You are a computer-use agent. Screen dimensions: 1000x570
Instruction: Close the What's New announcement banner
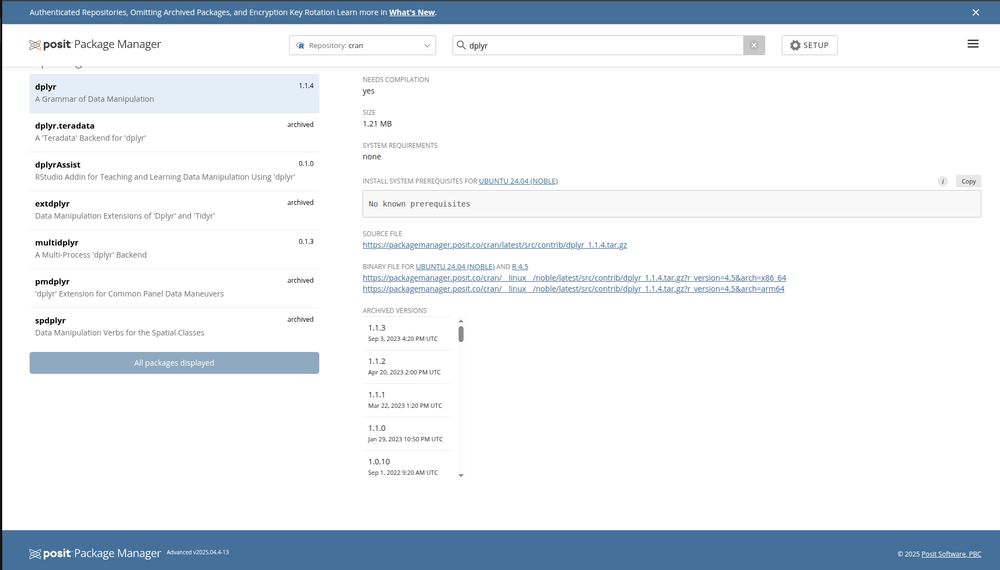[975, 12]
